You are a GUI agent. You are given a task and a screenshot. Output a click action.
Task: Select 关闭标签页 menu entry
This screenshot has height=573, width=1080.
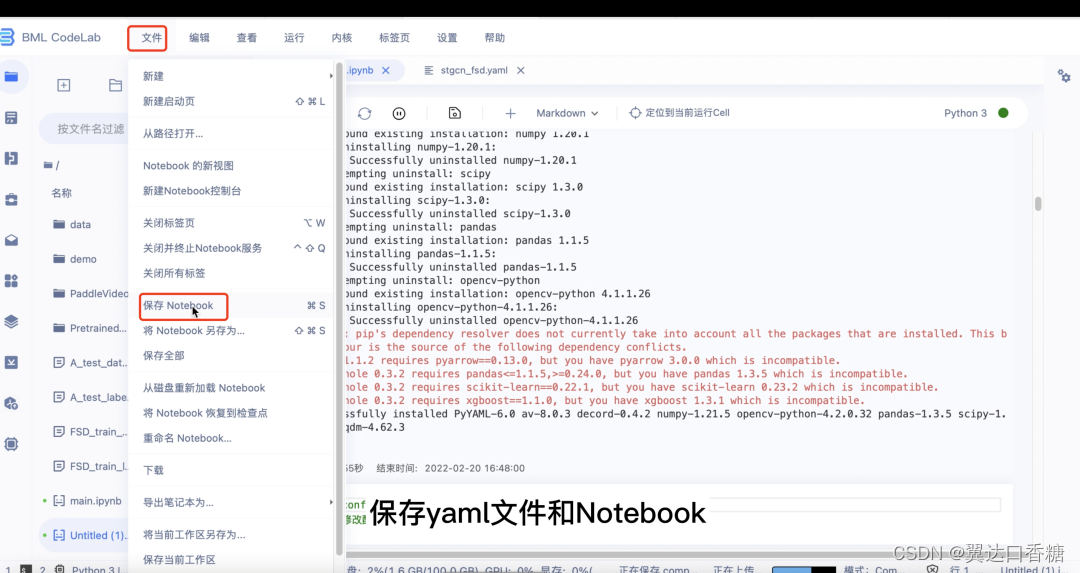click(x=231, y=223)
